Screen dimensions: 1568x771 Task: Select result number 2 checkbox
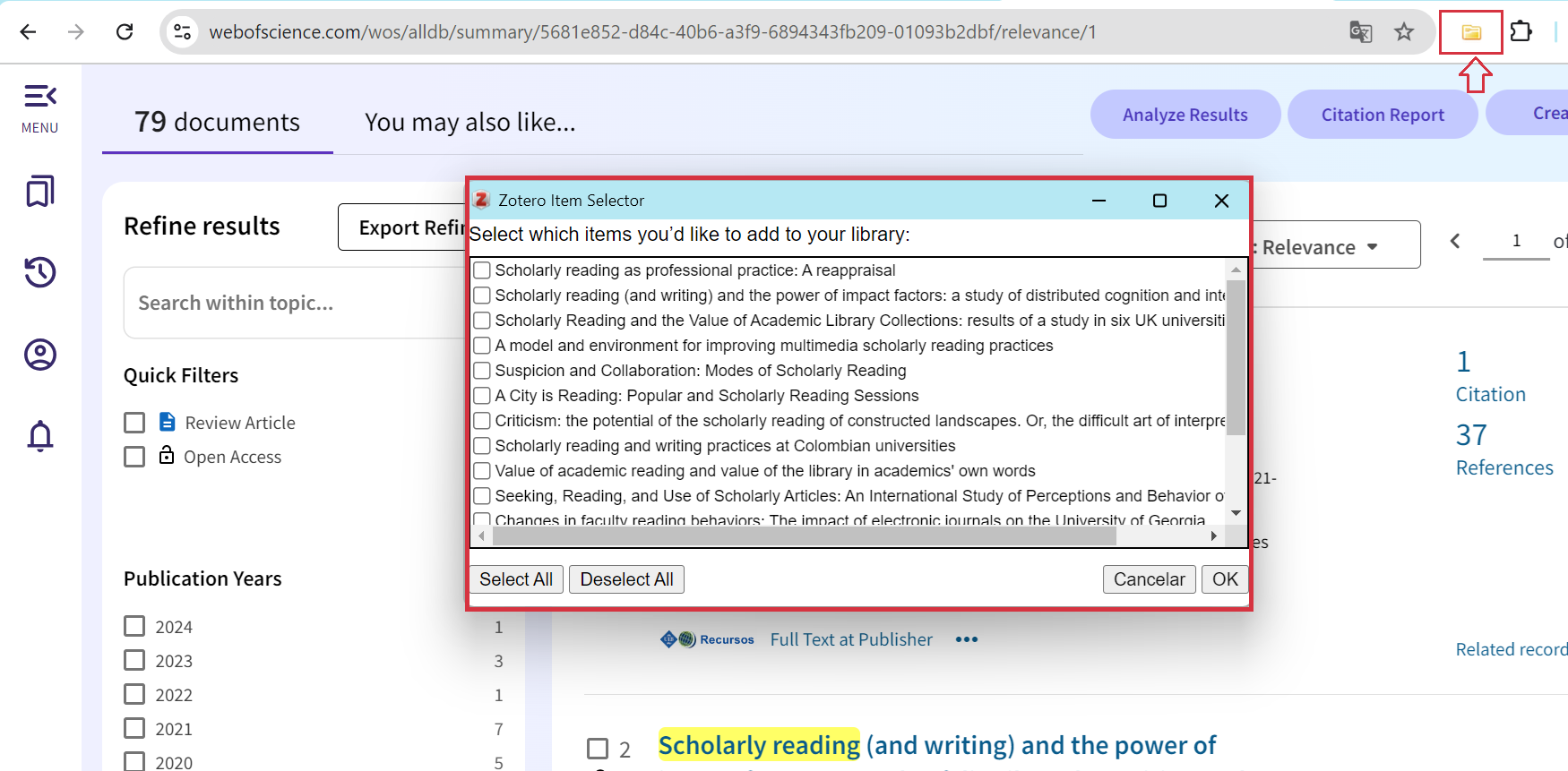598,749
